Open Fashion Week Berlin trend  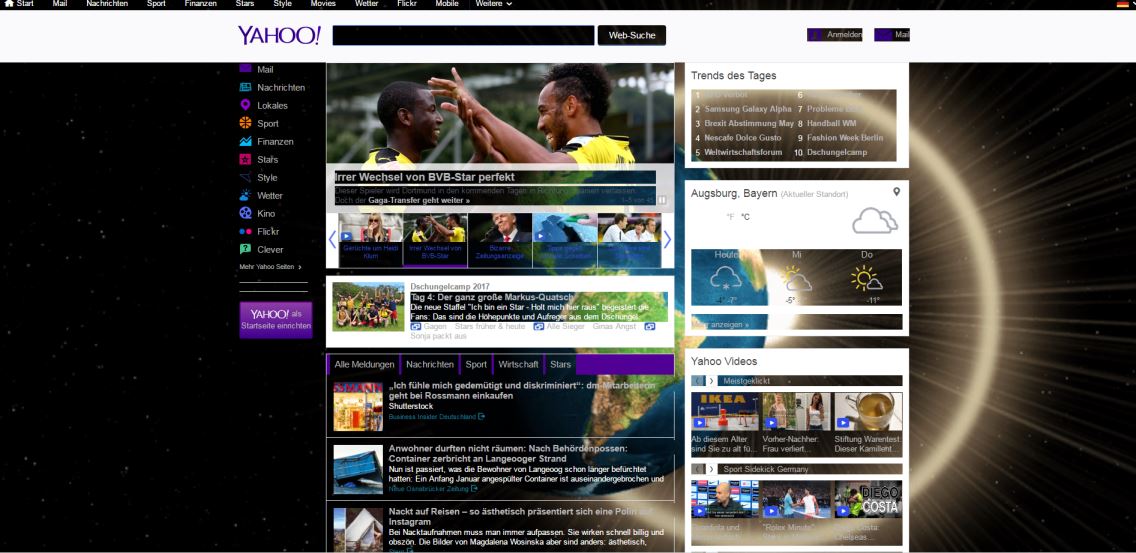(845, 138)
